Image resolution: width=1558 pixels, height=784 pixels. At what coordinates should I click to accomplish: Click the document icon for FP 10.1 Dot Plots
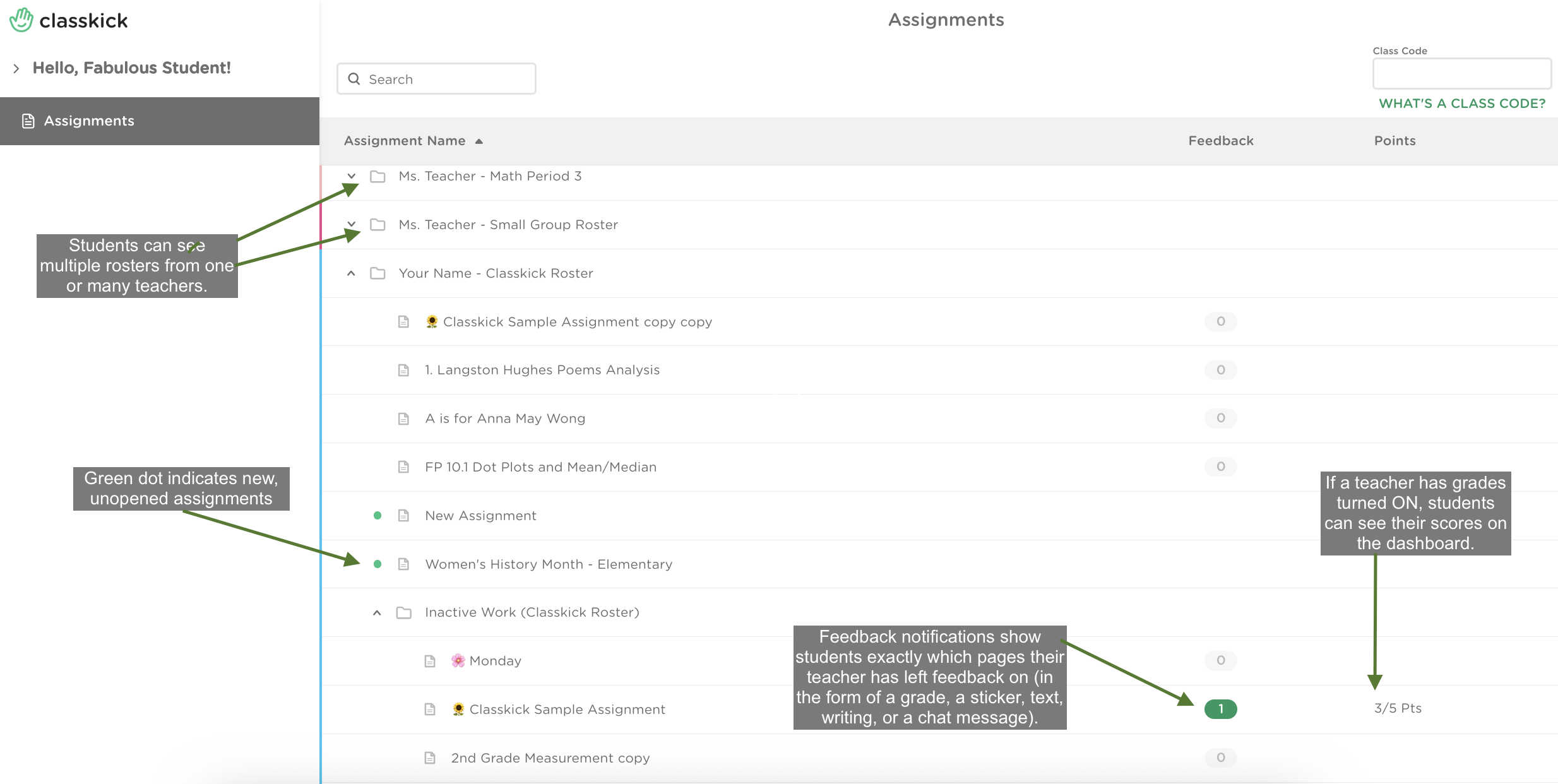tap(403, 467)
